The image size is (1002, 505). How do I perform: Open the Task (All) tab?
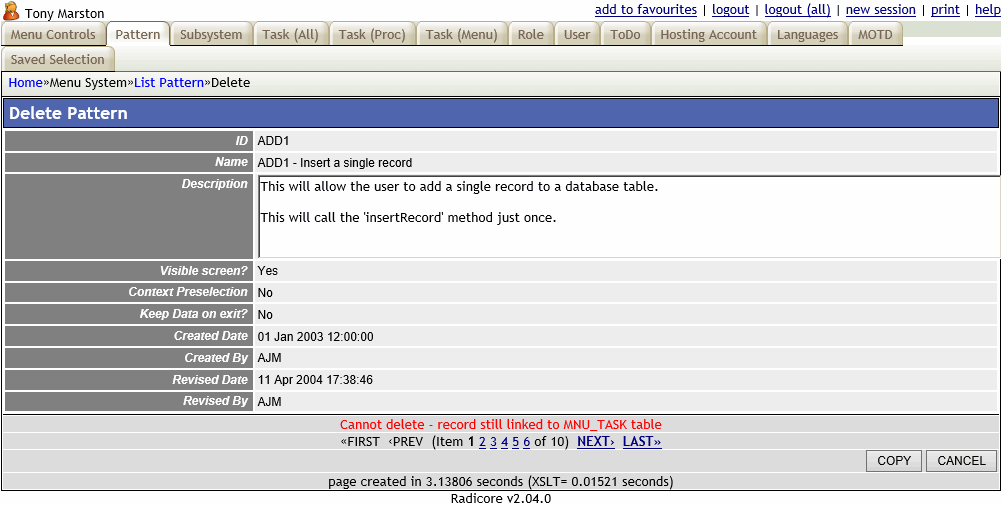point(290,35)
